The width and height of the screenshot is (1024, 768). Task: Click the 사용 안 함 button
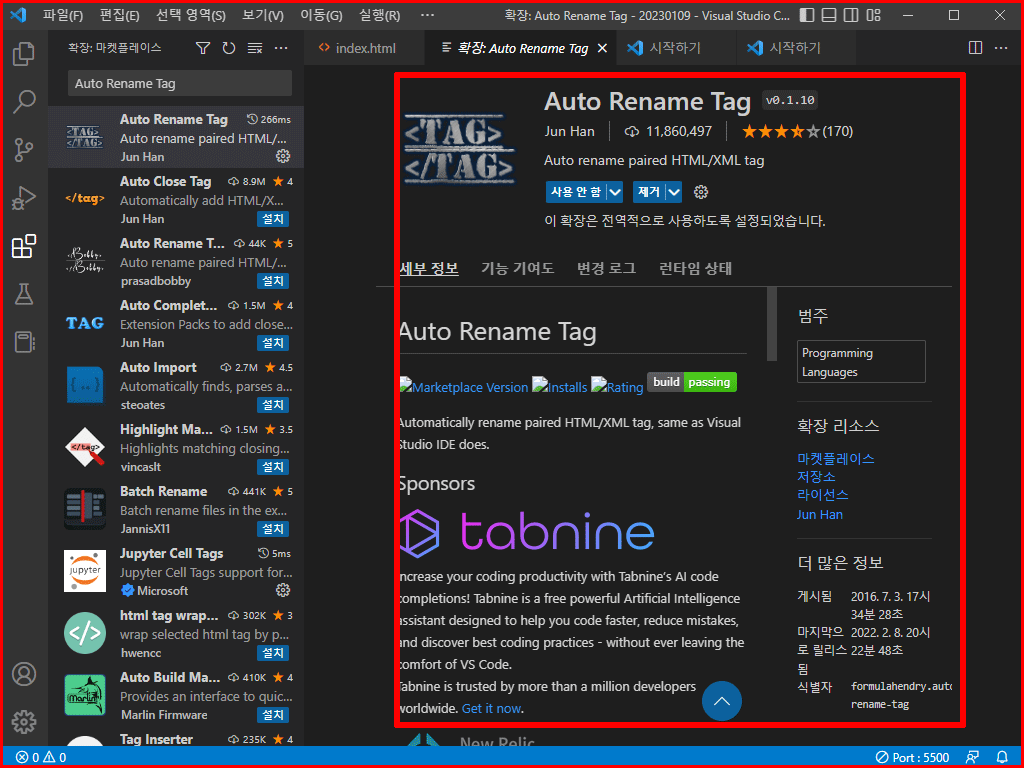tap(576, 192)
